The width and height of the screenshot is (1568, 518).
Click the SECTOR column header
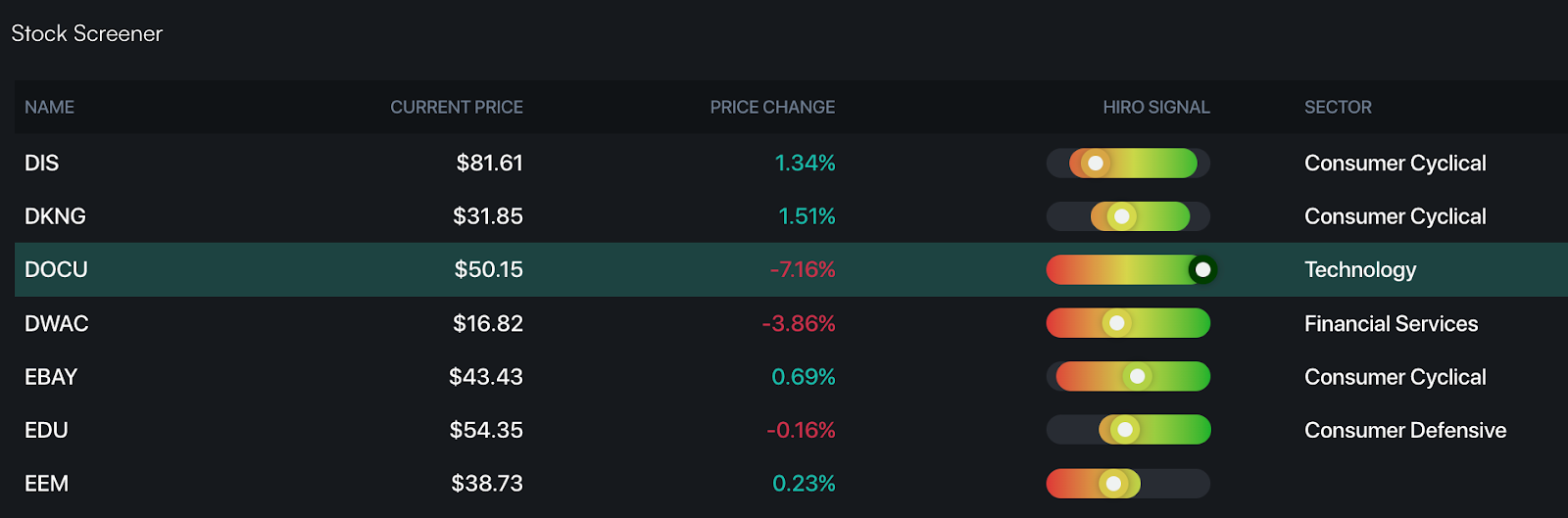coord(1338,107)
